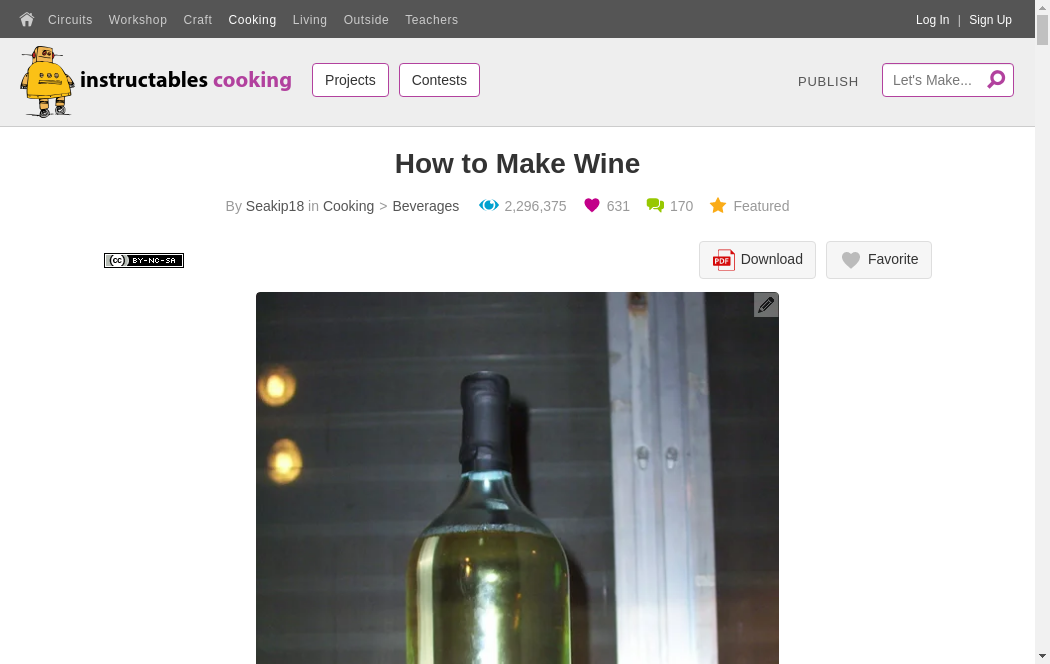The height and width of the screenshot is (664, 1050).
Task: Open the Workshop category menu
Action: coord(138,20)
